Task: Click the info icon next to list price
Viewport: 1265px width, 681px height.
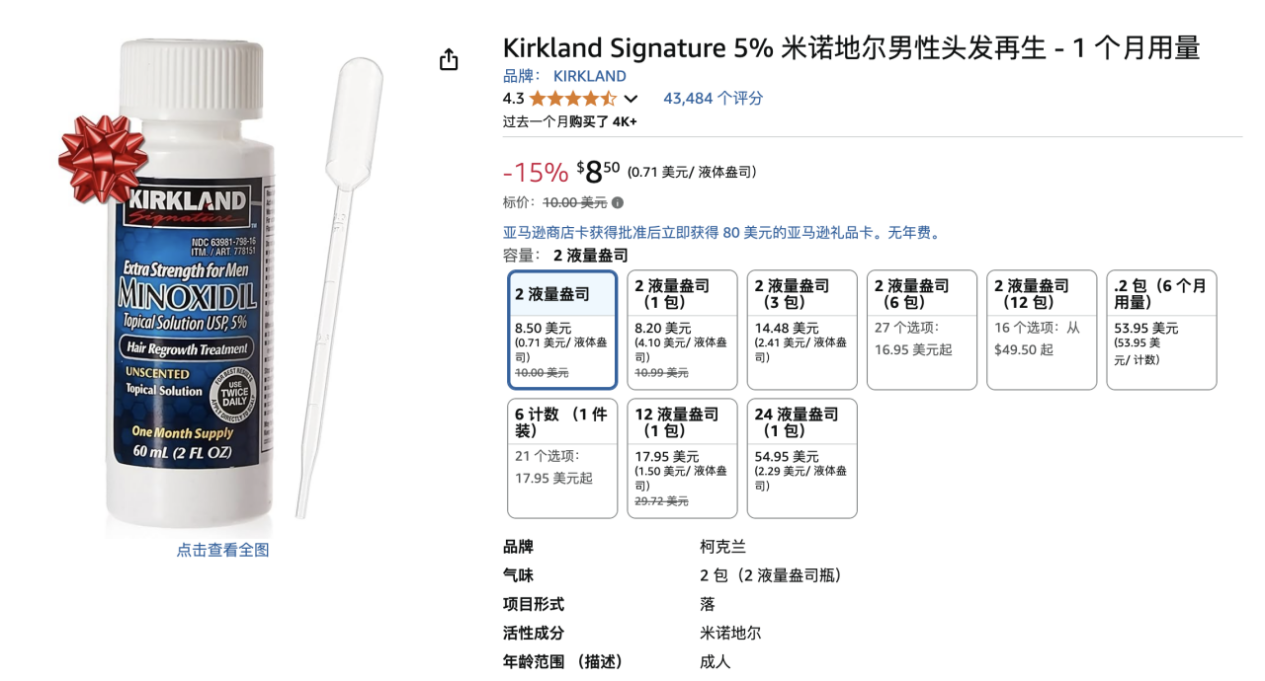Action: click(617, 203)
